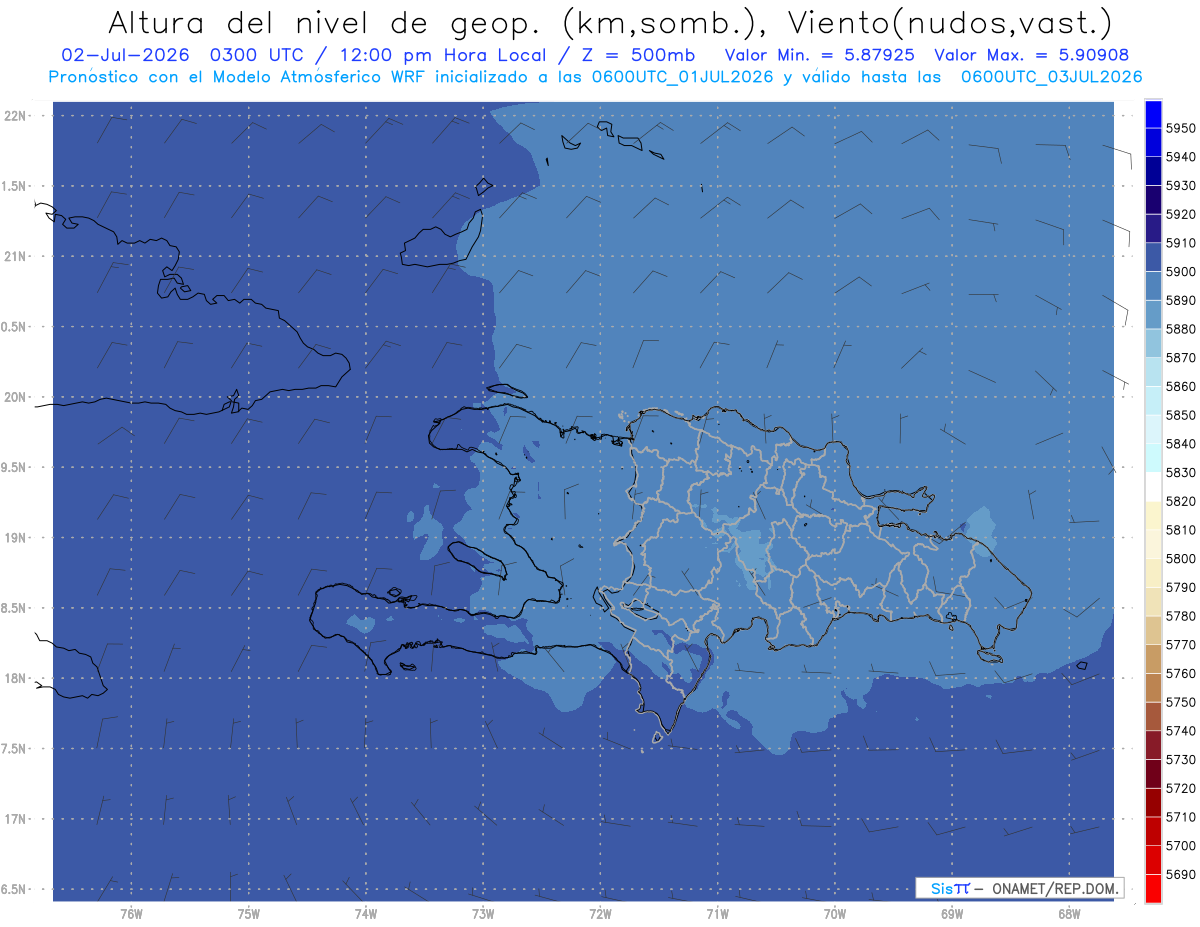Click the '72W' longitude label
This screenshot has height=927, width=1200.
pos(600,913)
